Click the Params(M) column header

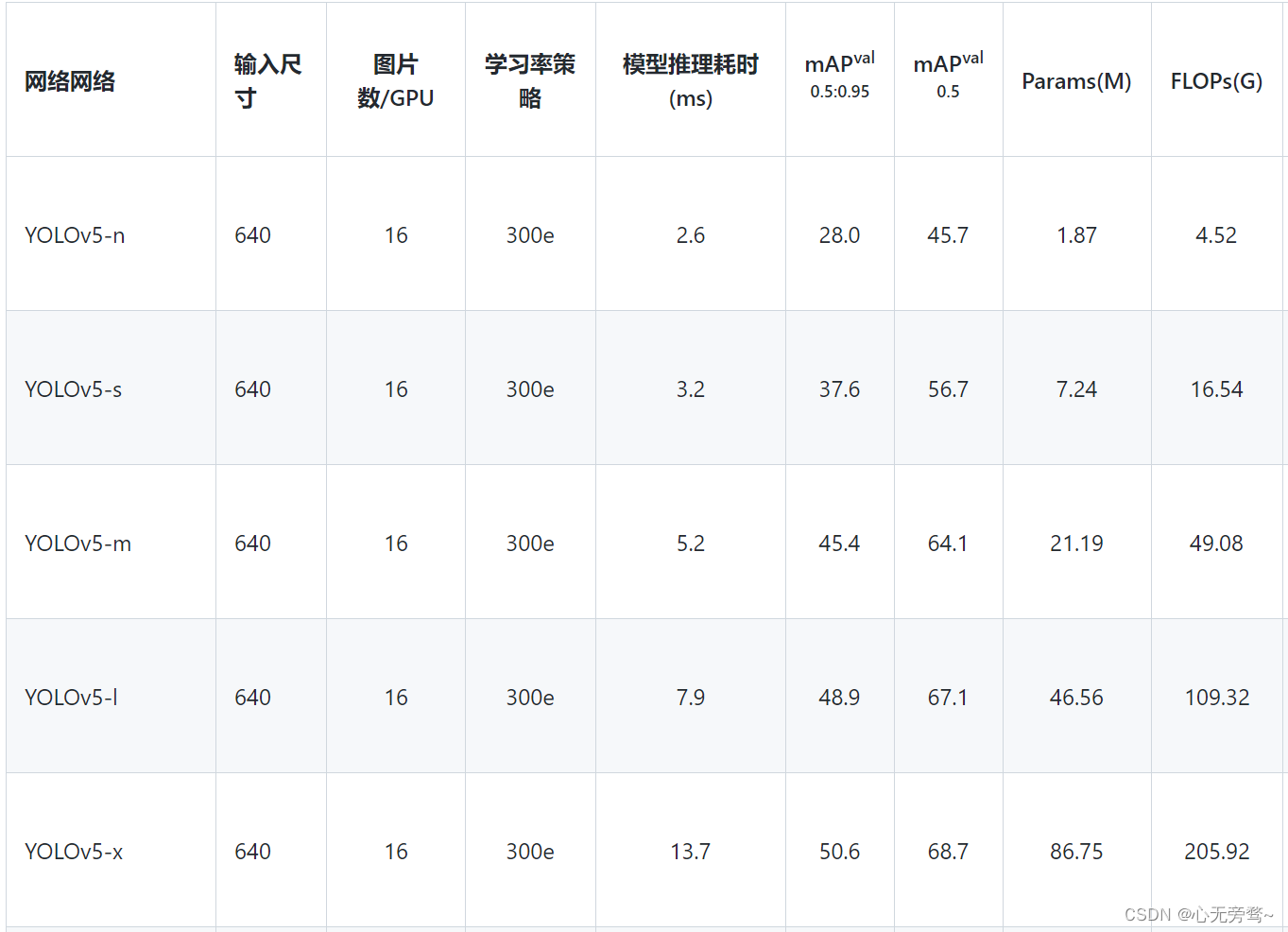(x=1076, y=81)
